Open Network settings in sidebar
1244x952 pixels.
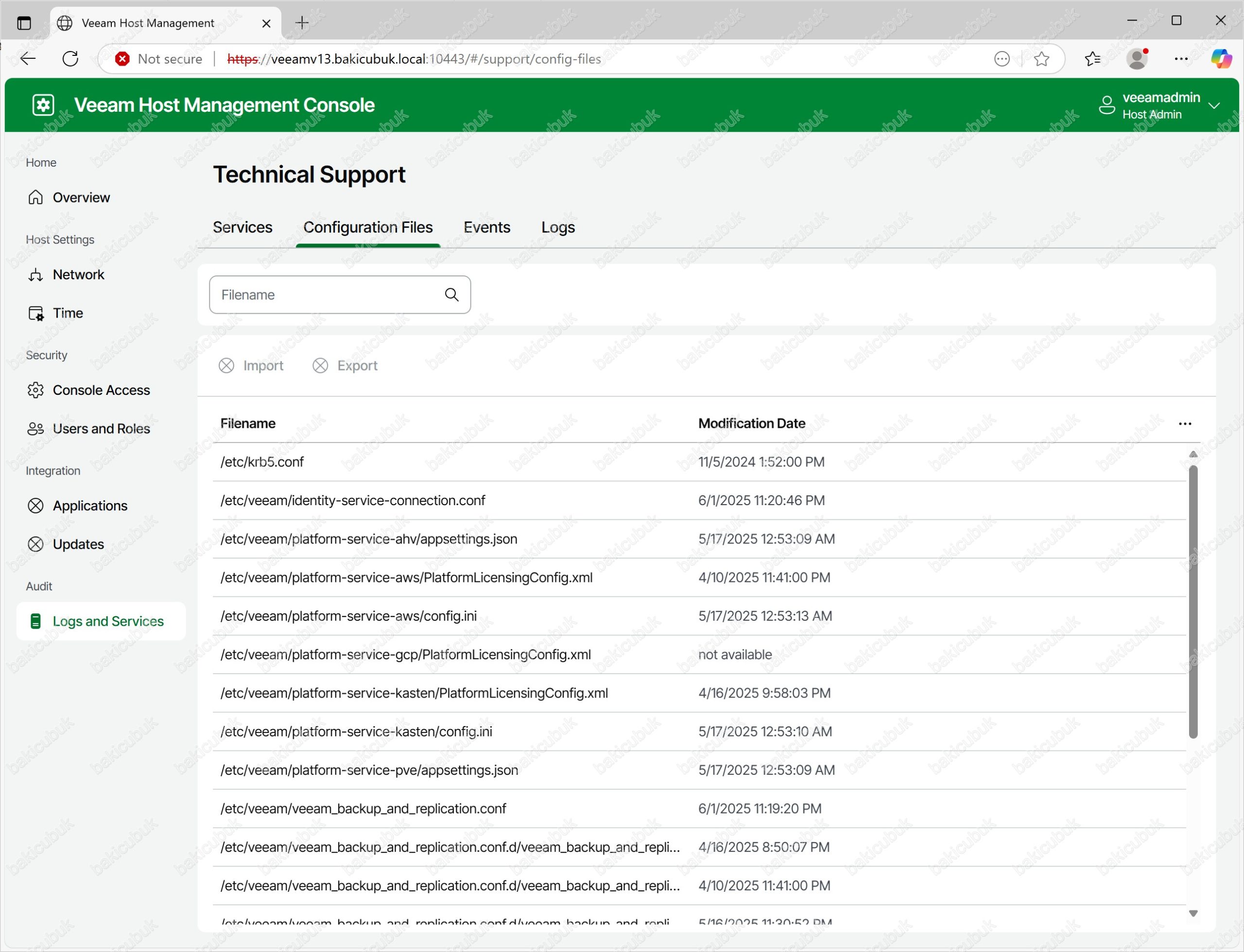tap(78, 274)
